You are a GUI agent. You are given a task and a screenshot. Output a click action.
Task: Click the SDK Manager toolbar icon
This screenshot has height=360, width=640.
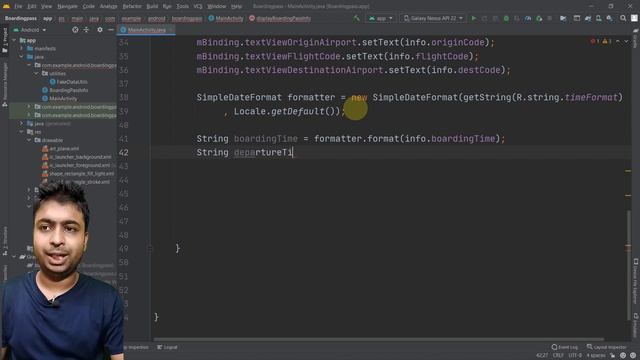[609, 18]
